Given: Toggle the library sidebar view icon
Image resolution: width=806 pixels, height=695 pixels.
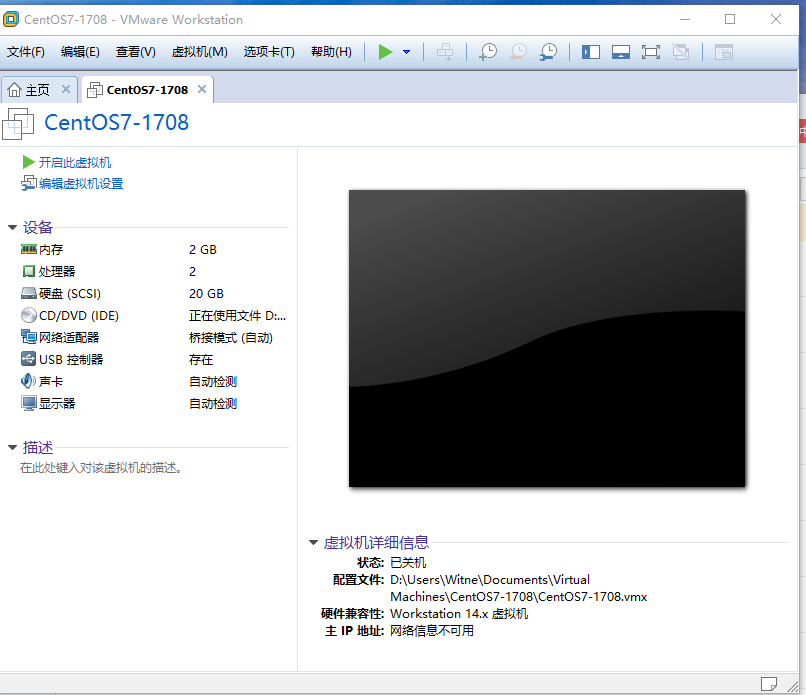Looking at the screenshot, I should tap(591, 52).
